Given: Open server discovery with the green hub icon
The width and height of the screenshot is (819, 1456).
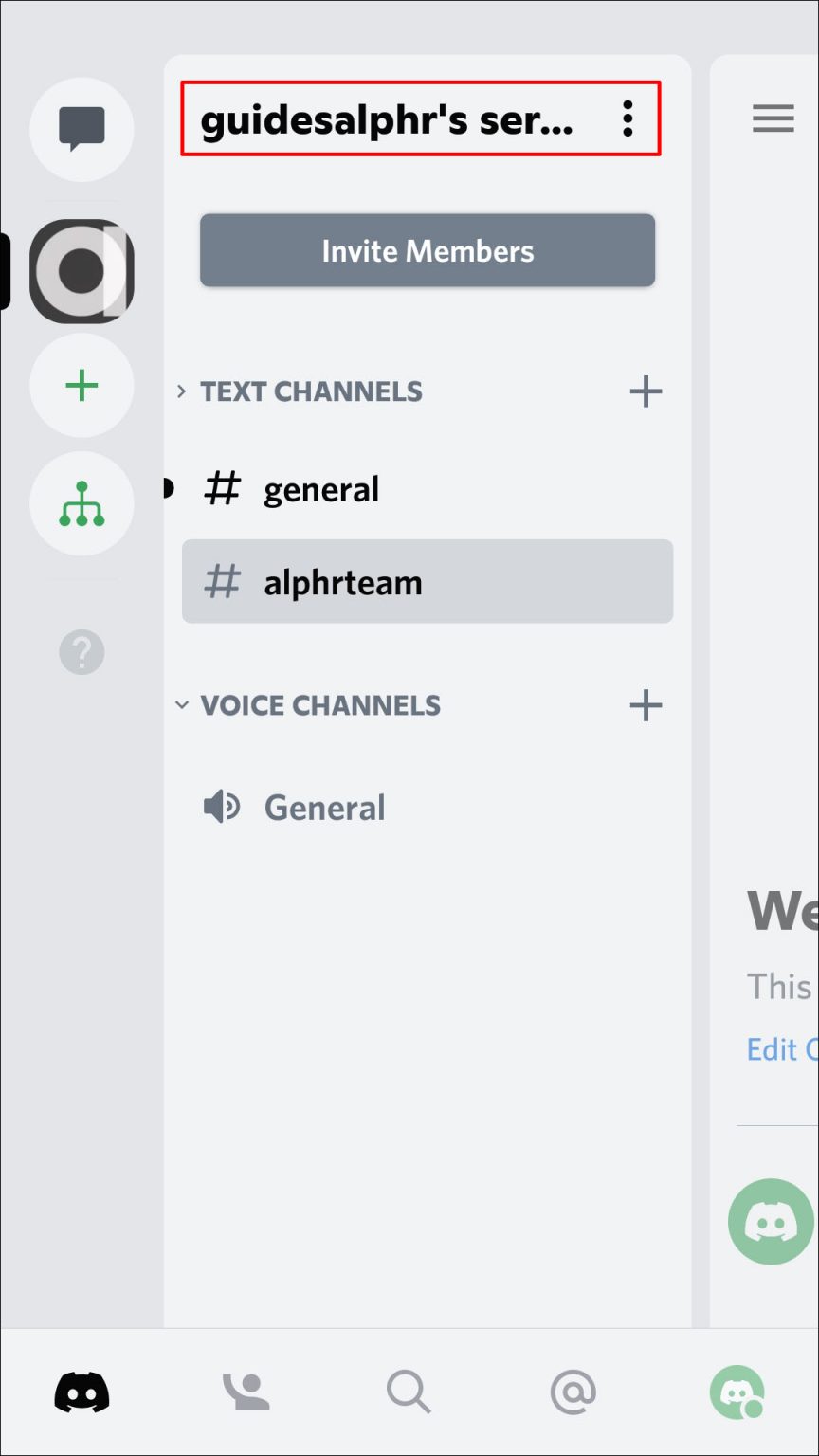Looking at the screenshot, I should [82, 503].
